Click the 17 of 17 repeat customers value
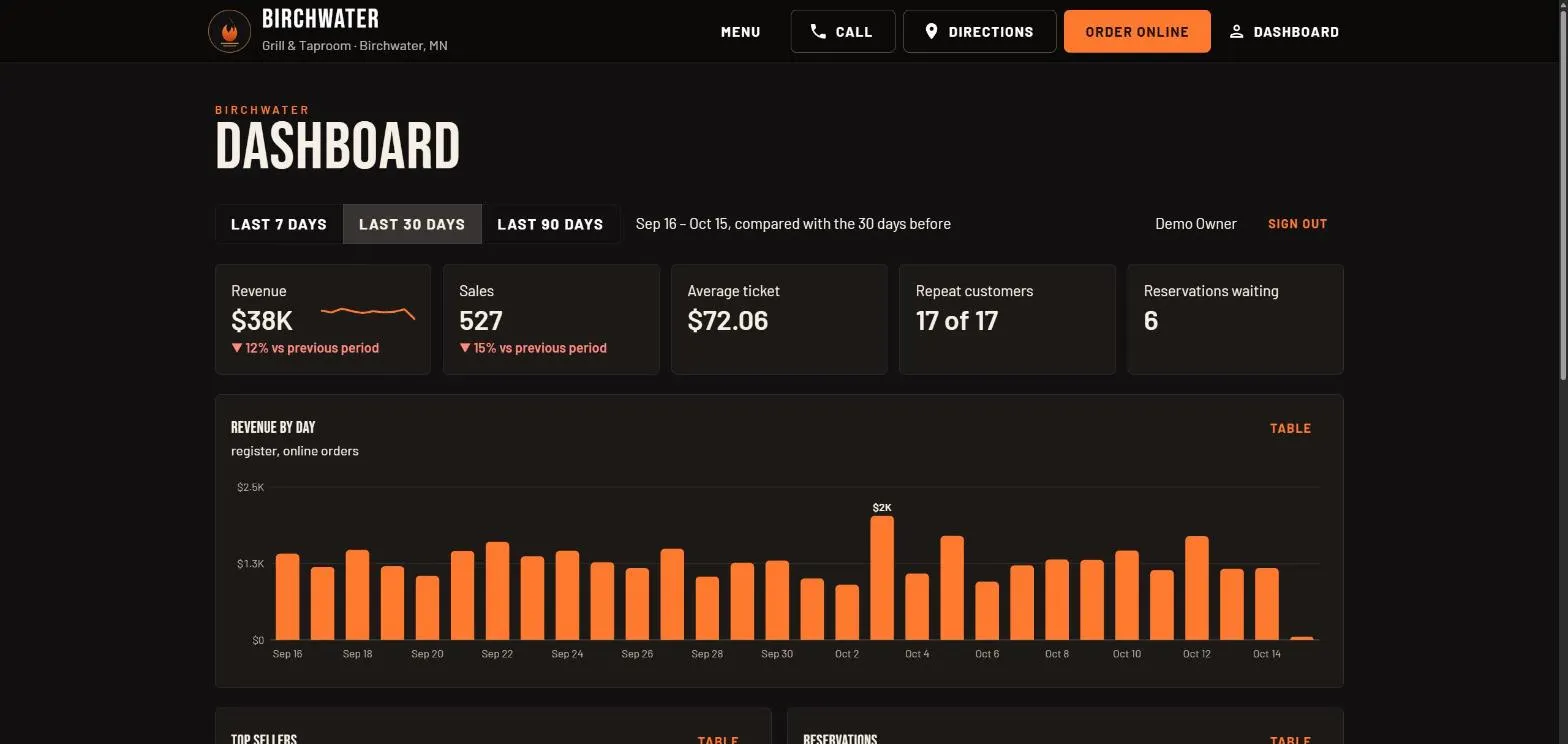Screen dimensions: 1568x744 click(x=957, y=321)
